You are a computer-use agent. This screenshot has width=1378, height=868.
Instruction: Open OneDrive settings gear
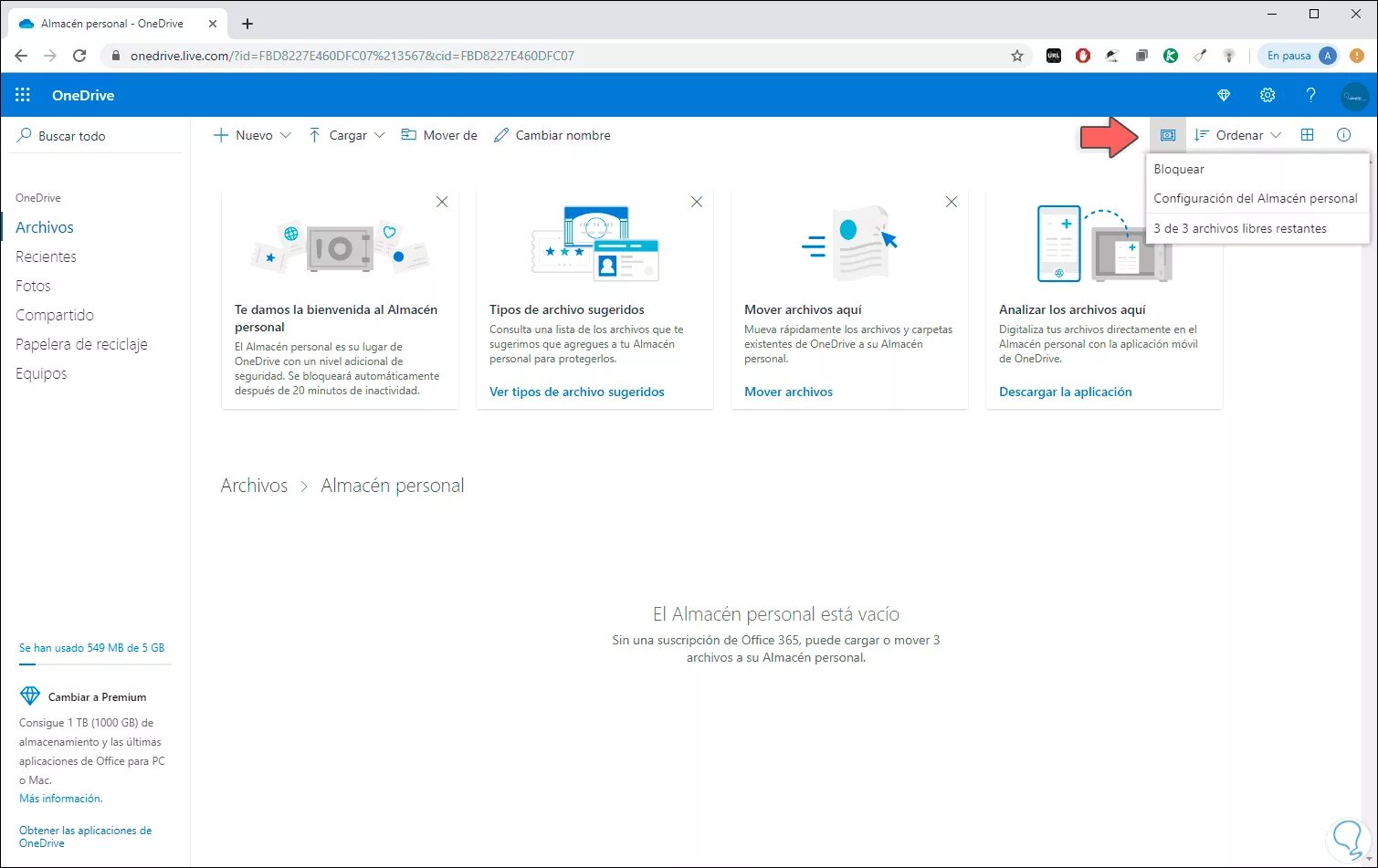pyautogui.click(x=1268, y=95)
